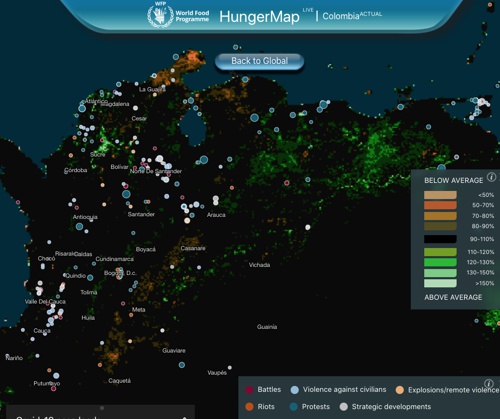Screen dimensions: 500x419
Task: Click the Arauca region label
Action: (x=216, y=215)
